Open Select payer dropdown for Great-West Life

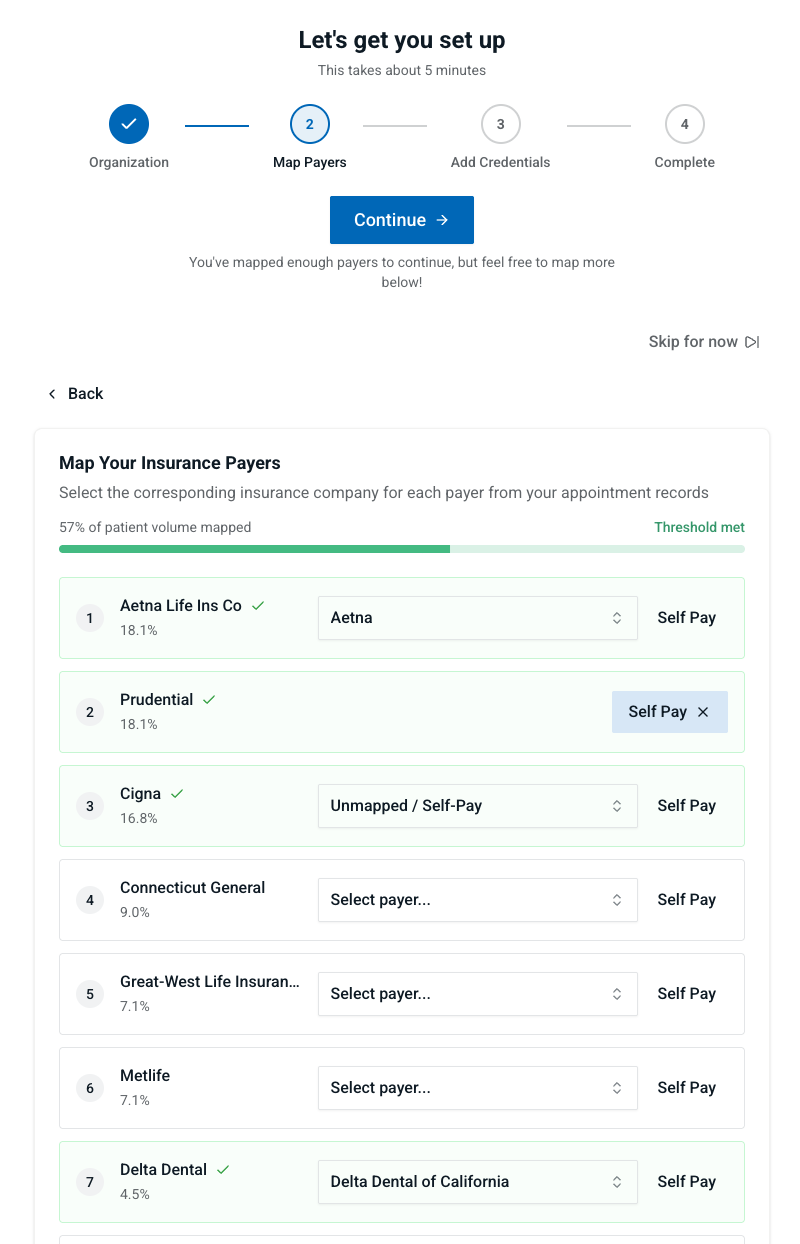[x=477, y=994]
